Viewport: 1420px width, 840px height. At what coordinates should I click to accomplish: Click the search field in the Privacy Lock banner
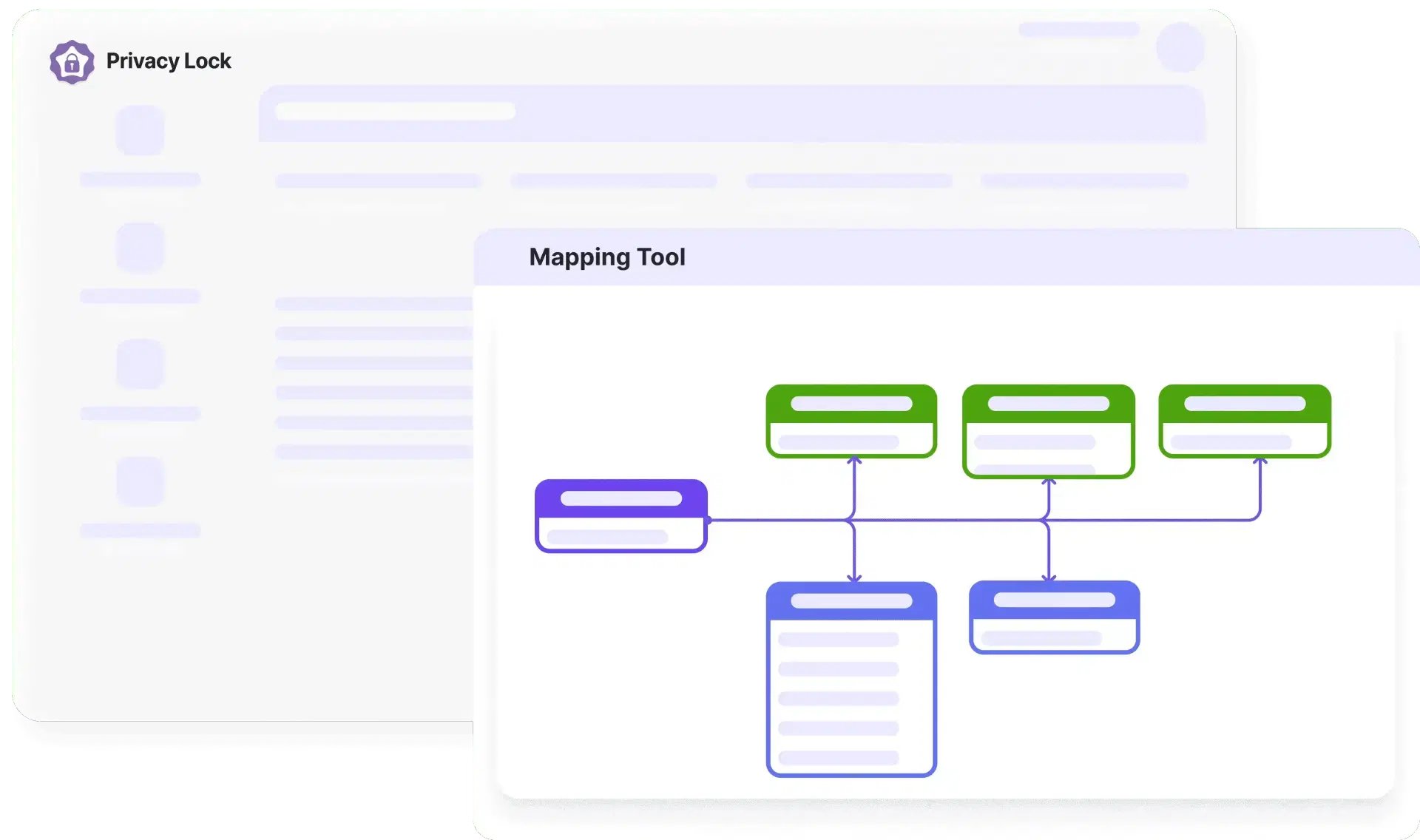(x=395, y=111)
